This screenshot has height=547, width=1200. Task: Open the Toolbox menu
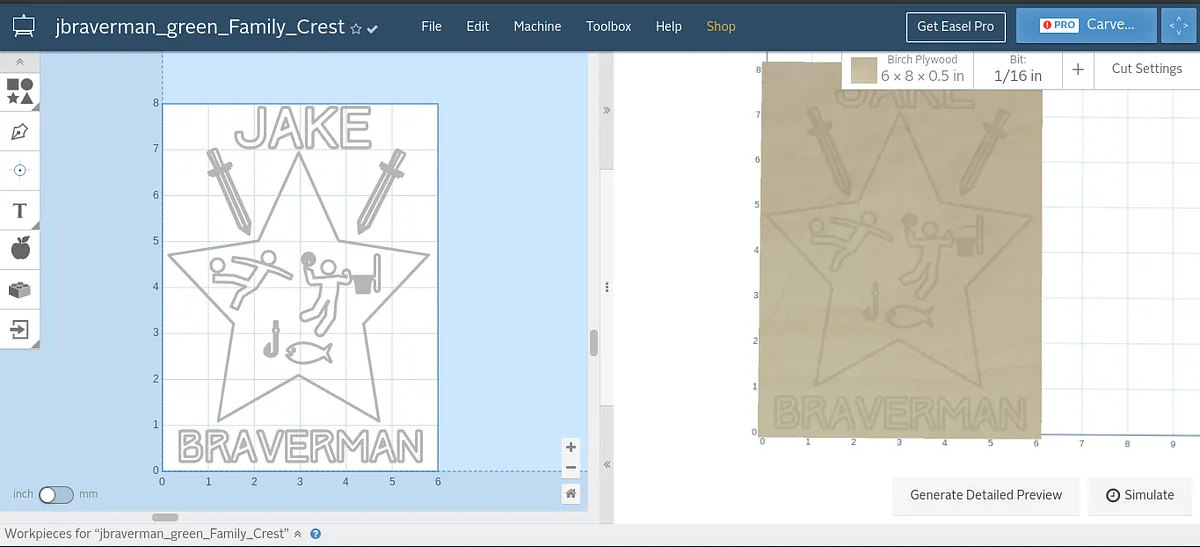point(608,26)
